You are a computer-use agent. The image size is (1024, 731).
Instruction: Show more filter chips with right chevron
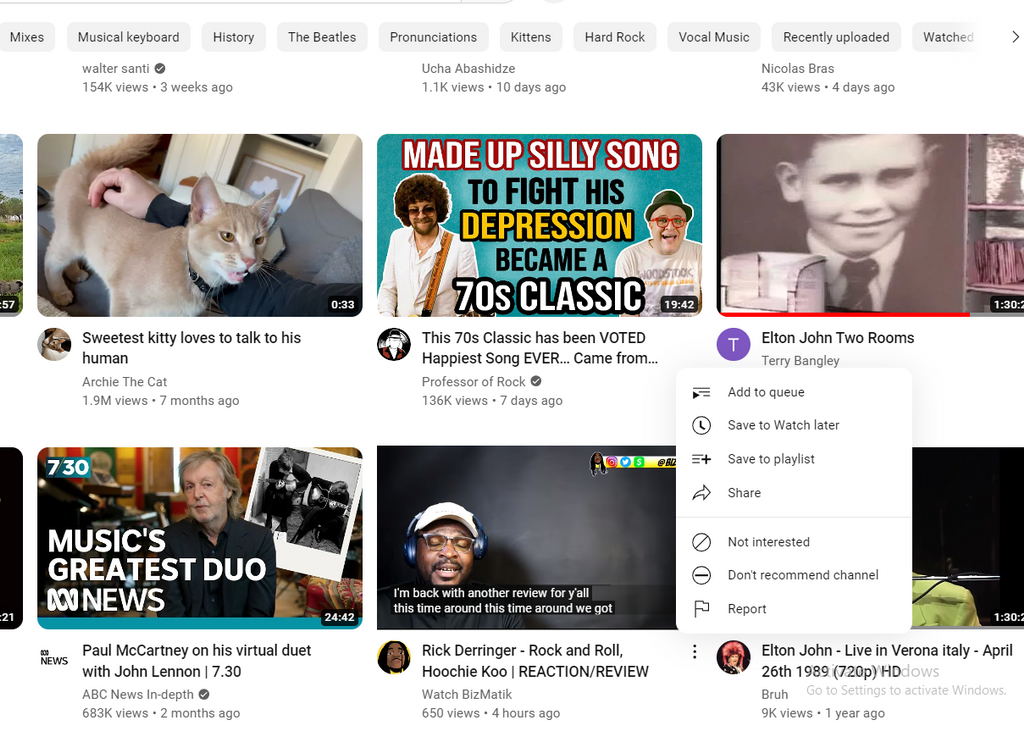tap(1015, 37)
